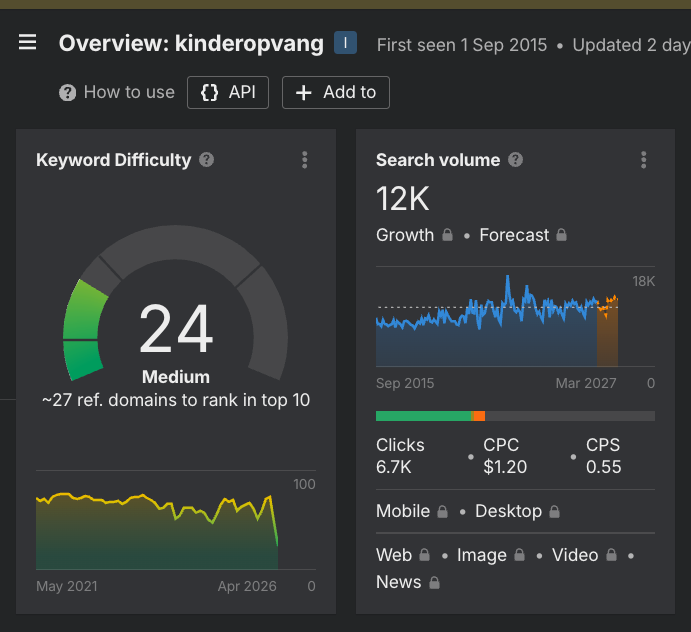
Task: Click the blue intent badge next to kinderopvang
Action: click(x=345, y=43)
